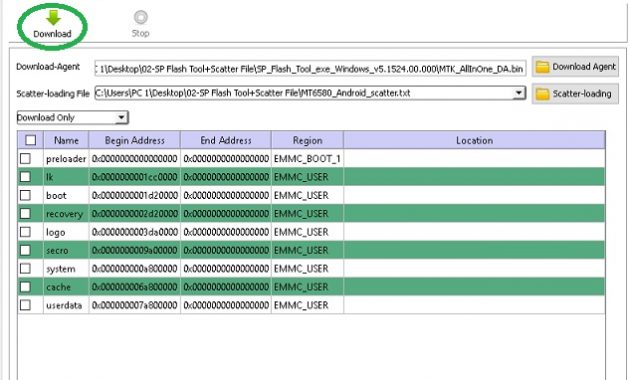Select the userdata name cell
630x380 pixels.
tap(66, 305)
